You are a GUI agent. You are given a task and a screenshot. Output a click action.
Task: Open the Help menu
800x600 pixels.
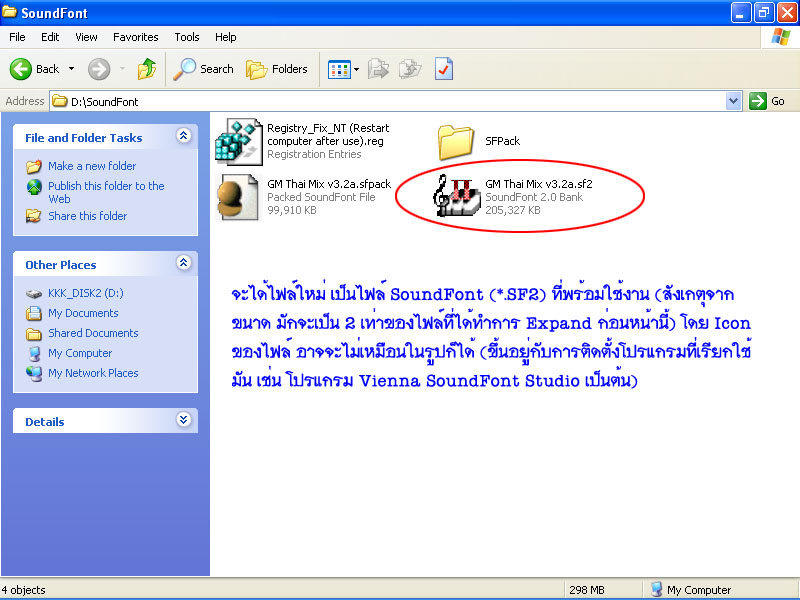pos(226,37)
